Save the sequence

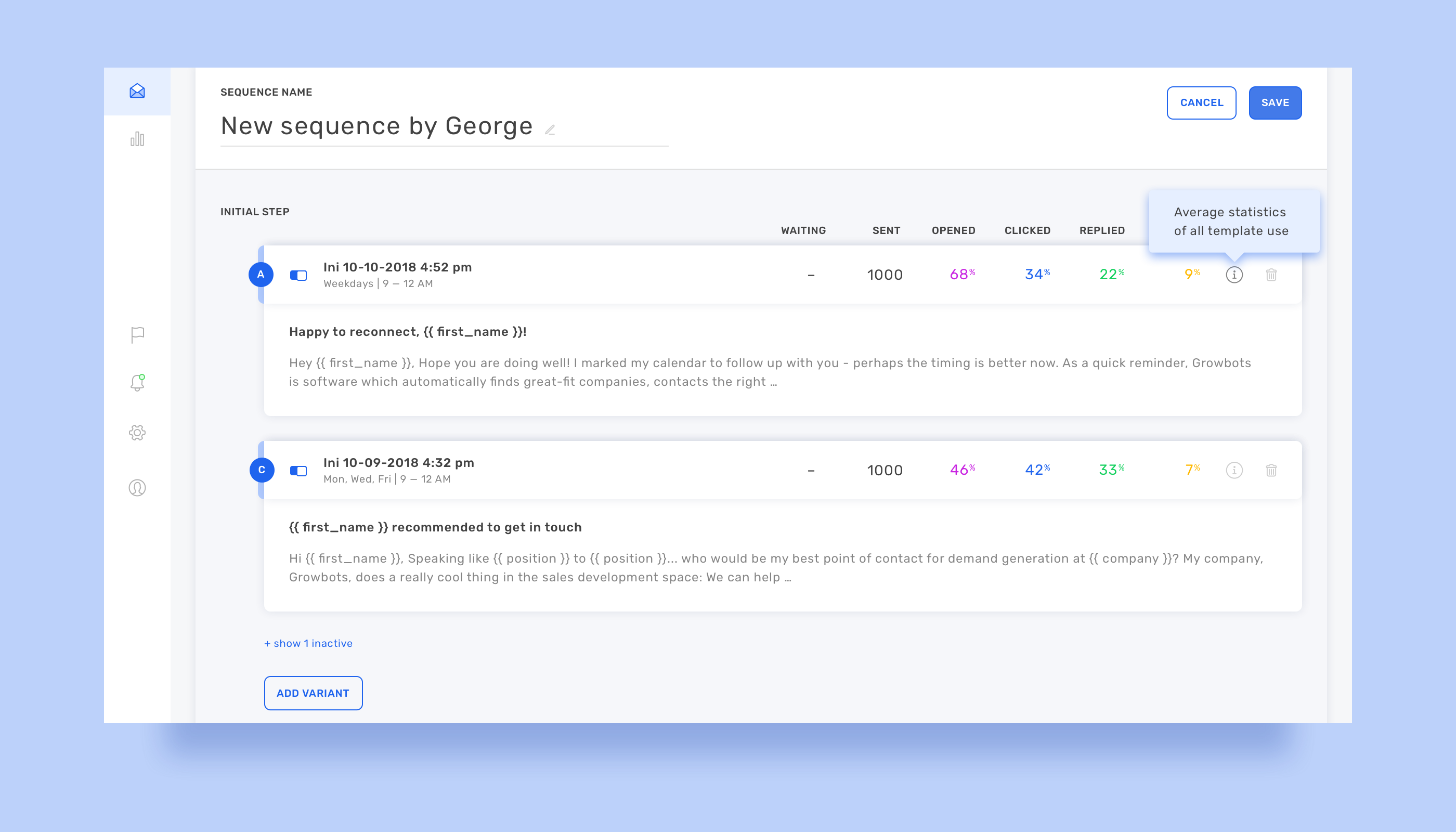1275,103
